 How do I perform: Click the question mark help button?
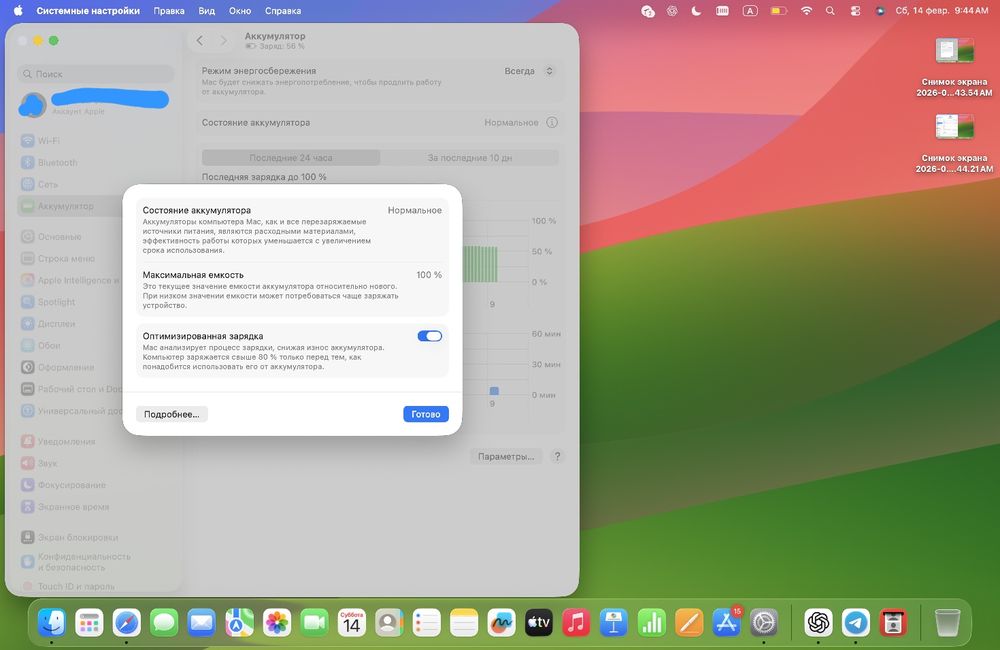(x=557, y=457)
